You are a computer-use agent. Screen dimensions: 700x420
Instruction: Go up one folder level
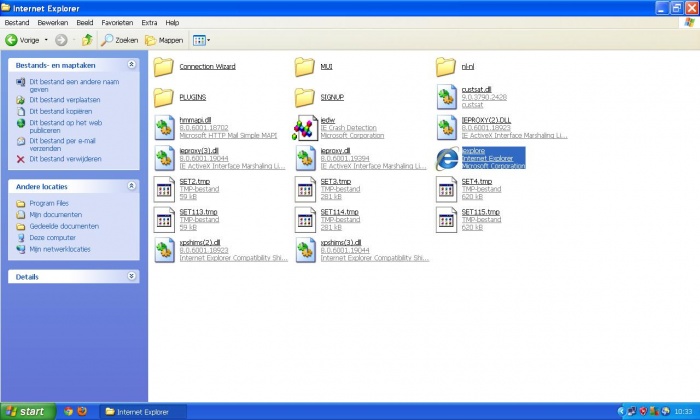click(x=87, y=40)
